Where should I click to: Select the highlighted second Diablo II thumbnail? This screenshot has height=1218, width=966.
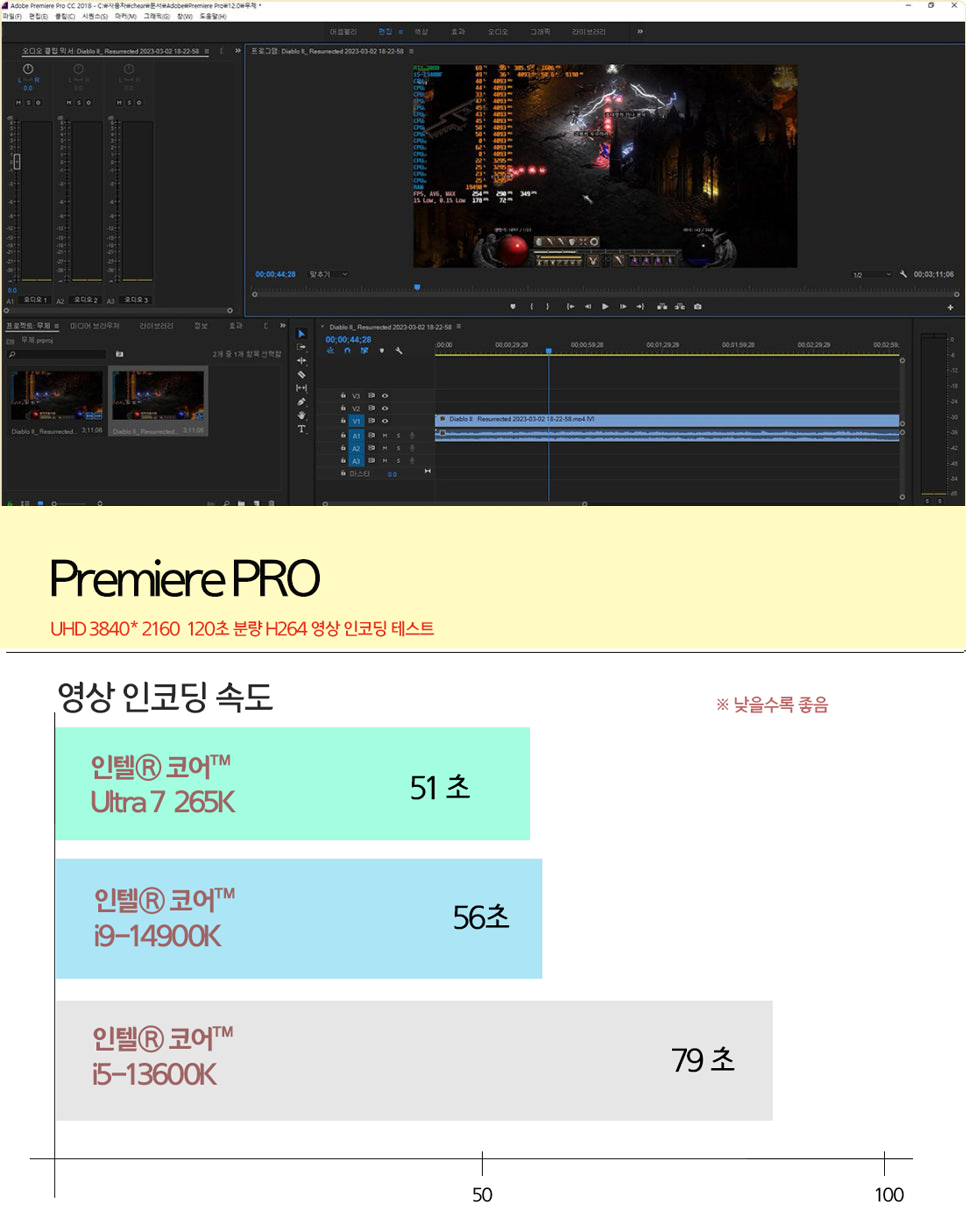(157, 395)
